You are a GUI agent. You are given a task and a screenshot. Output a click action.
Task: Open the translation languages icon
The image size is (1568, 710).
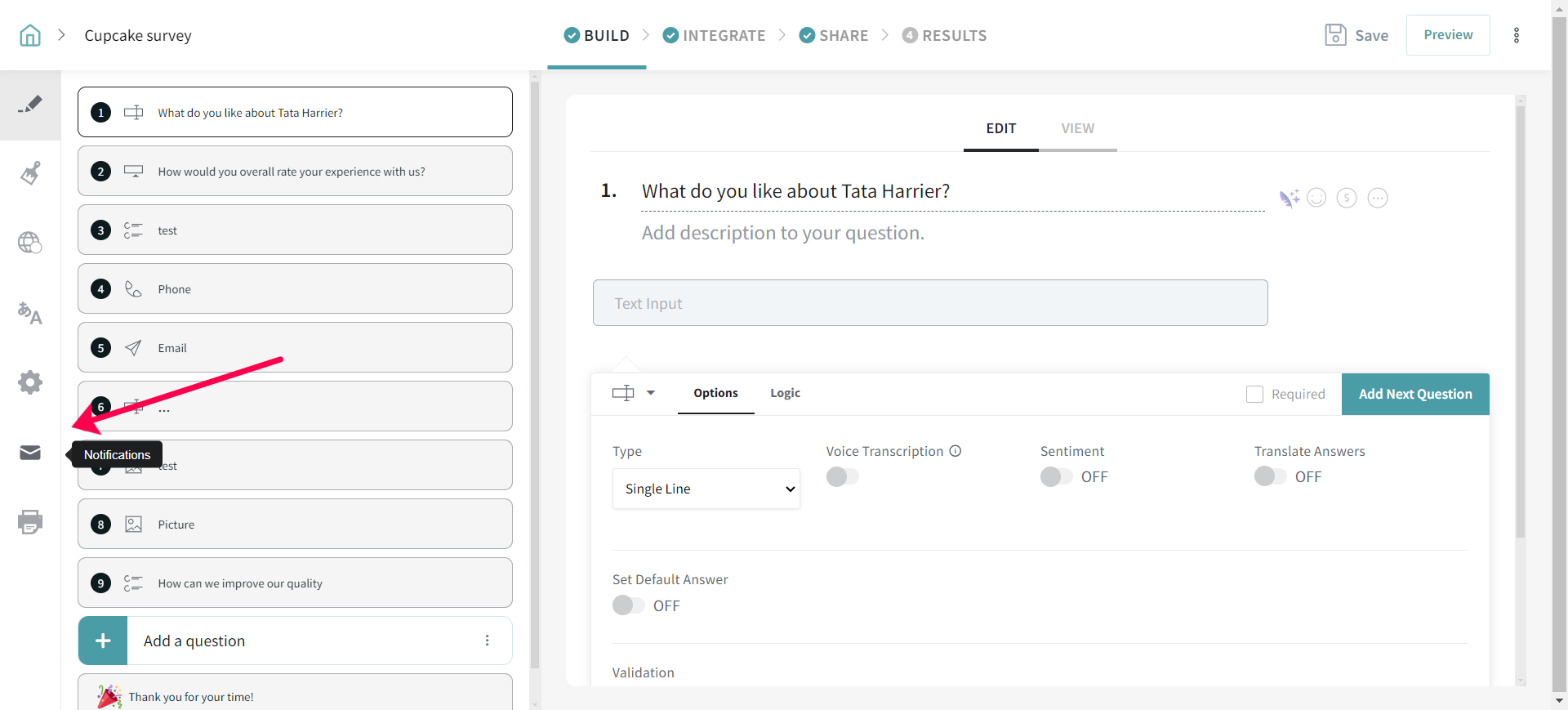coord(30,313)
